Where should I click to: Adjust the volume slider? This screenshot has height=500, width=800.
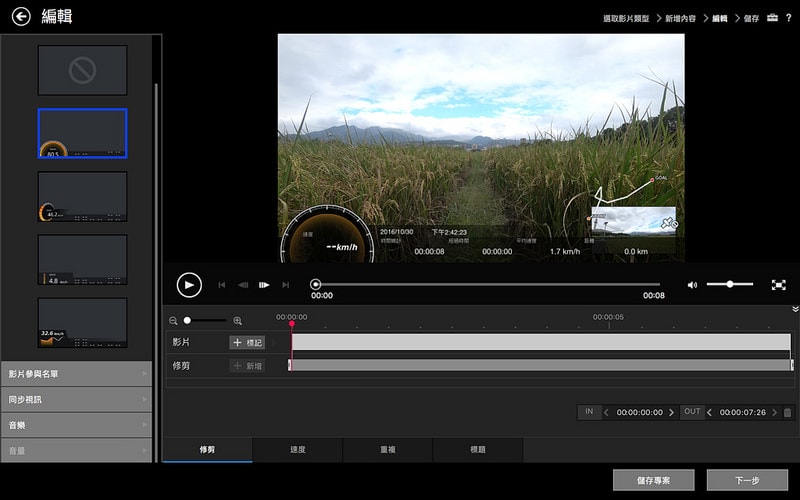(x=730, y=285)
